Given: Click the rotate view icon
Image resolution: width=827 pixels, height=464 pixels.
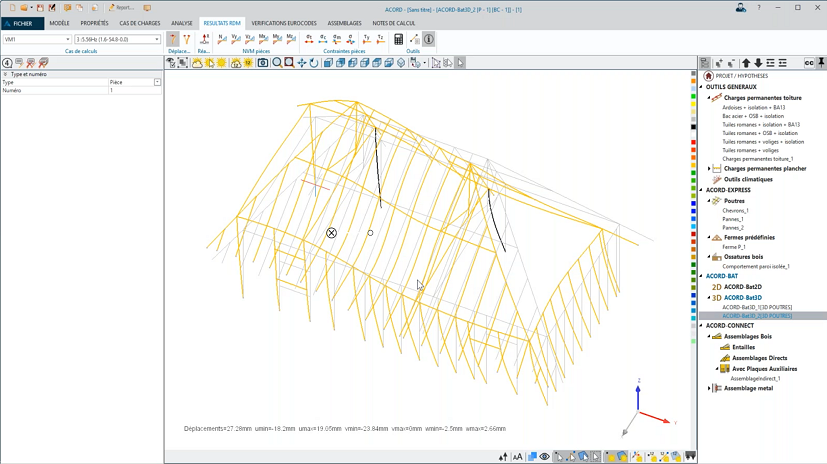Looking at the screenshot, I should tap(313, 63).
